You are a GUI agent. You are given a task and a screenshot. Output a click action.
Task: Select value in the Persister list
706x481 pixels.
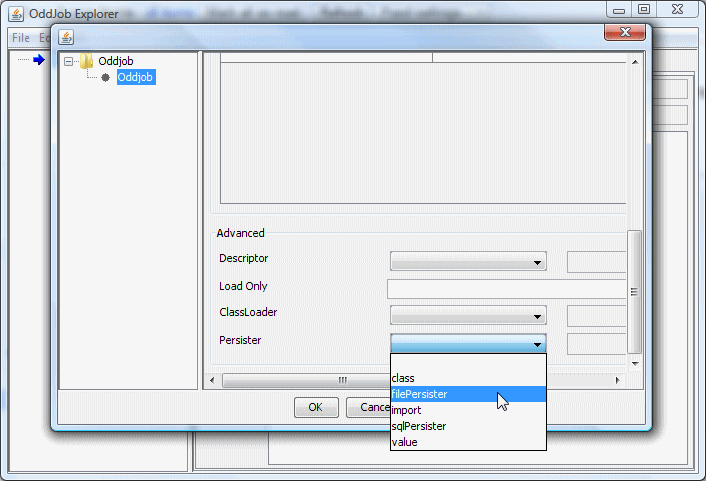click(x=405, y=442)
